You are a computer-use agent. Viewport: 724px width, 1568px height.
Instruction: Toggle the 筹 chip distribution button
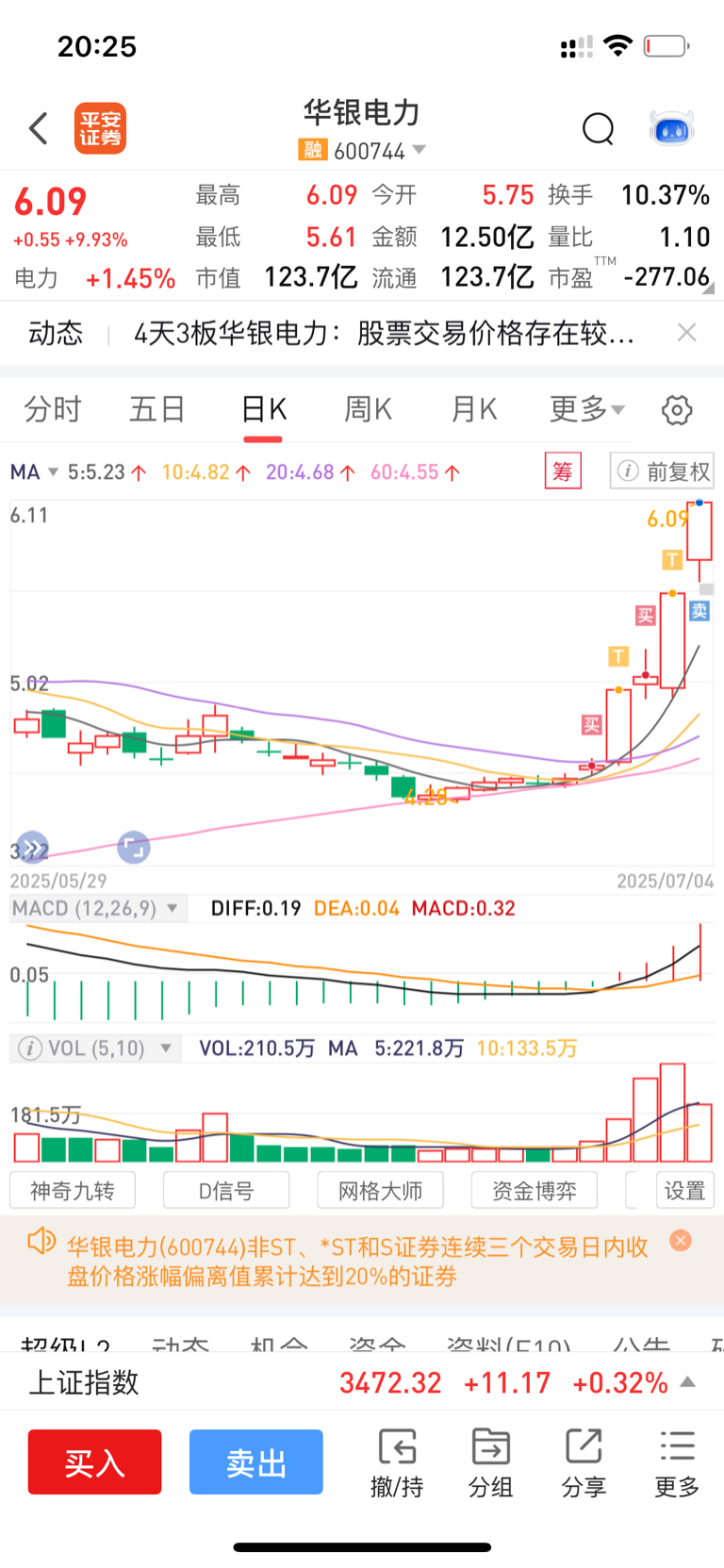(563, 470)
